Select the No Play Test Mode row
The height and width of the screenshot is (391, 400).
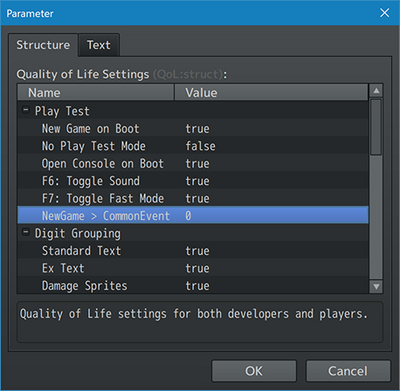tap(193, 146)
